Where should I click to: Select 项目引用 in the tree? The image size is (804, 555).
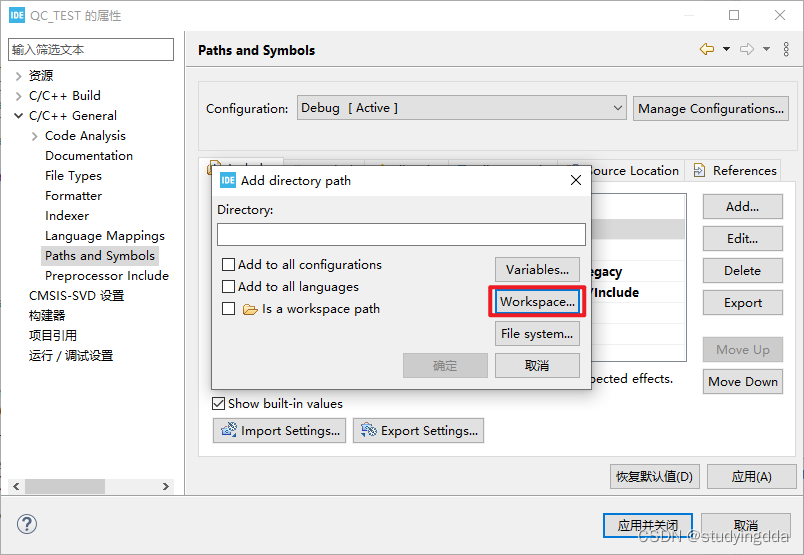[53, 336]
